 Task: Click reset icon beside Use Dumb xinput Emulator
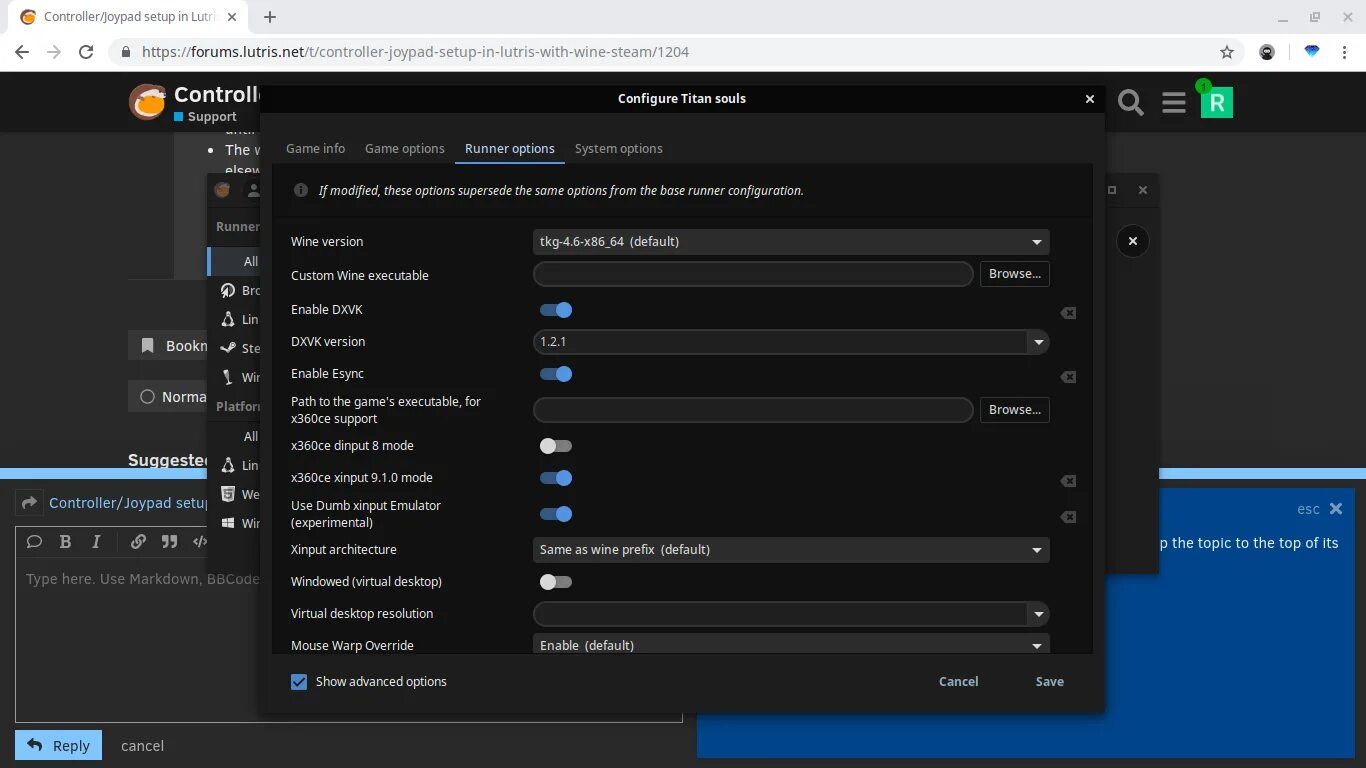1068,517
